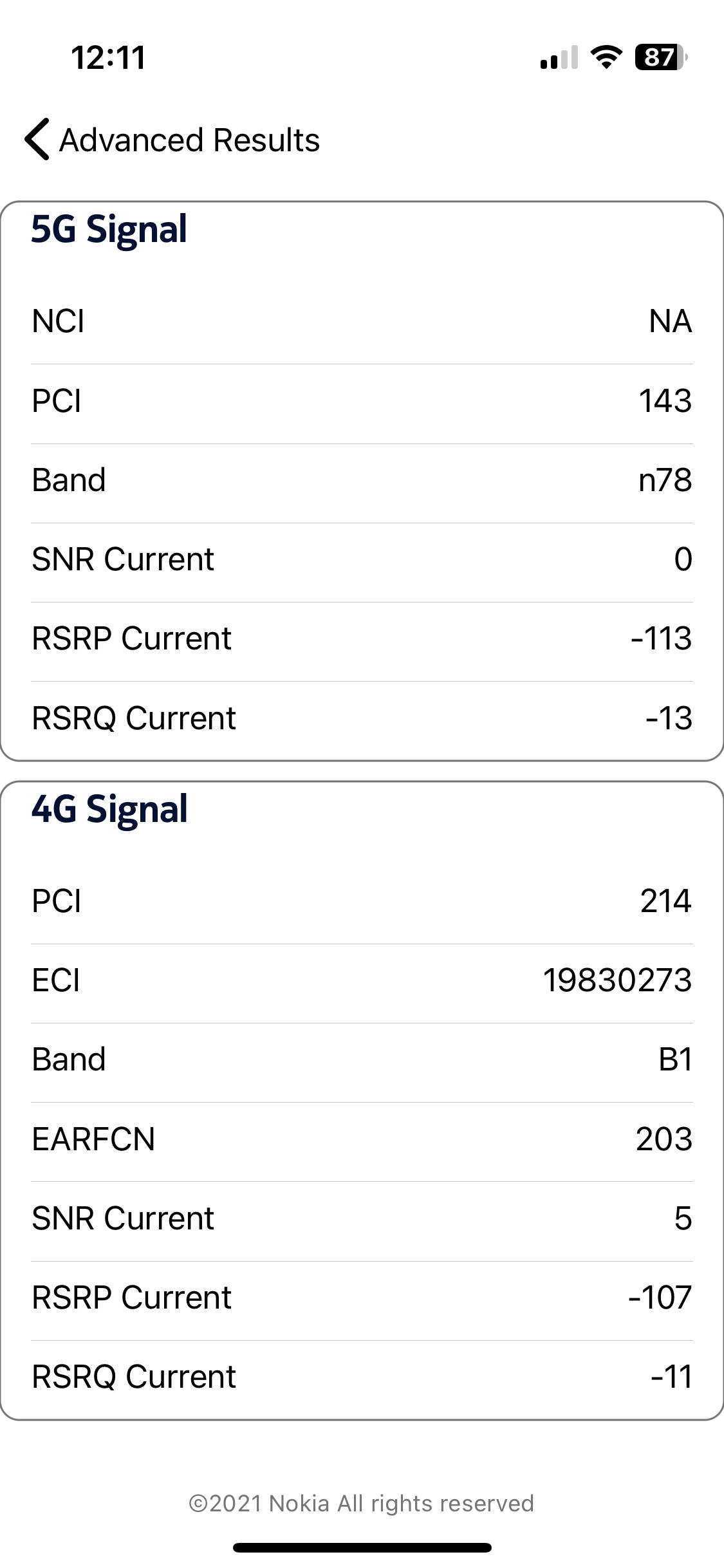
Task: Tap the 5G RSRQ Current value -13
Action: pos(669,718)
